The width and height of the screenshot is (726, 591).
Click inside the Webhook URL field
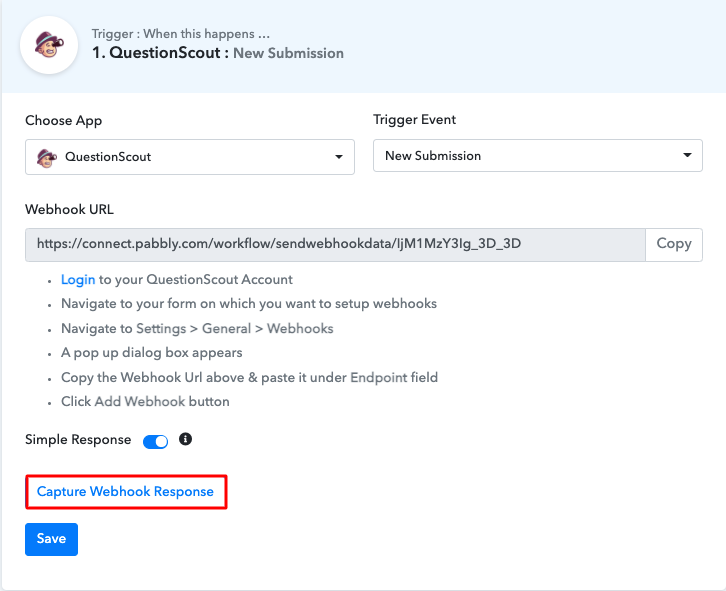pyautogui.click(x=335, y=244)
